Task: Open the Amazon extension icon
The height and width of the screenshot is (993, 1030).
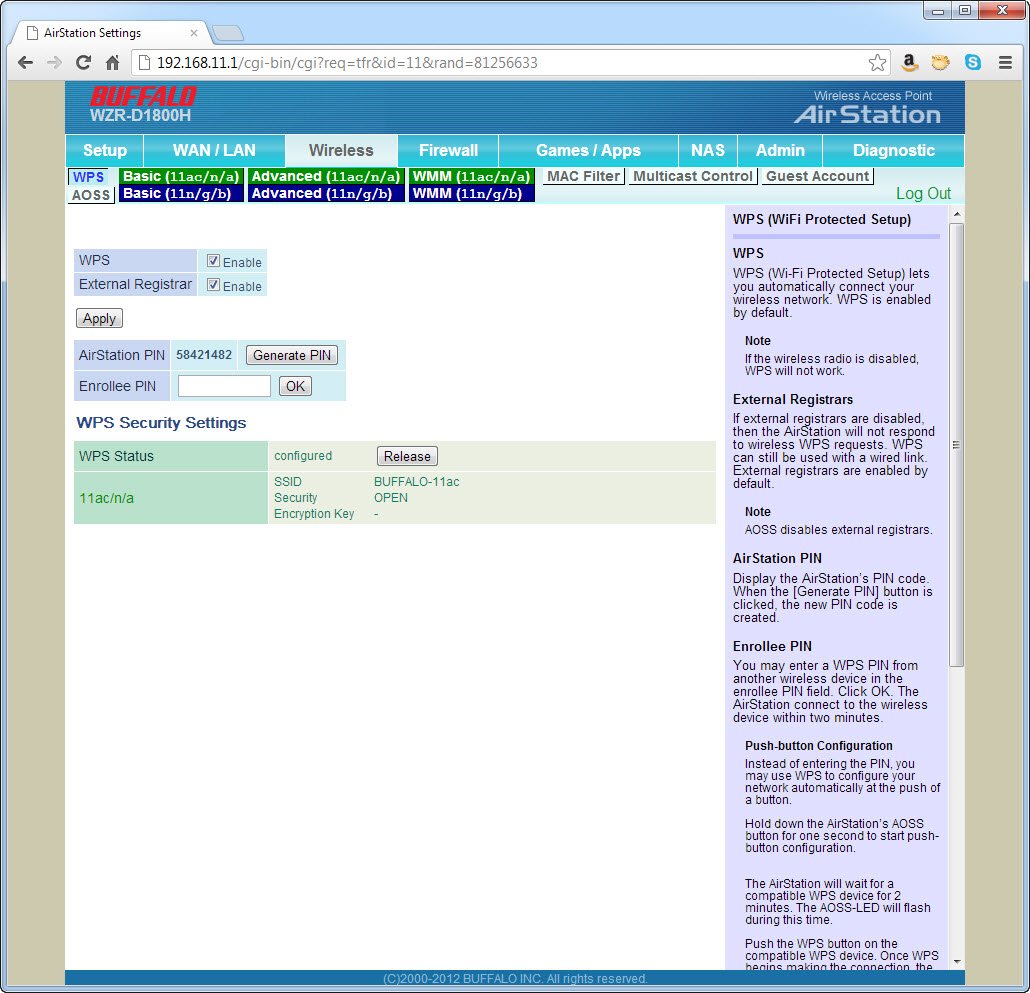Action: click(909, 62)
